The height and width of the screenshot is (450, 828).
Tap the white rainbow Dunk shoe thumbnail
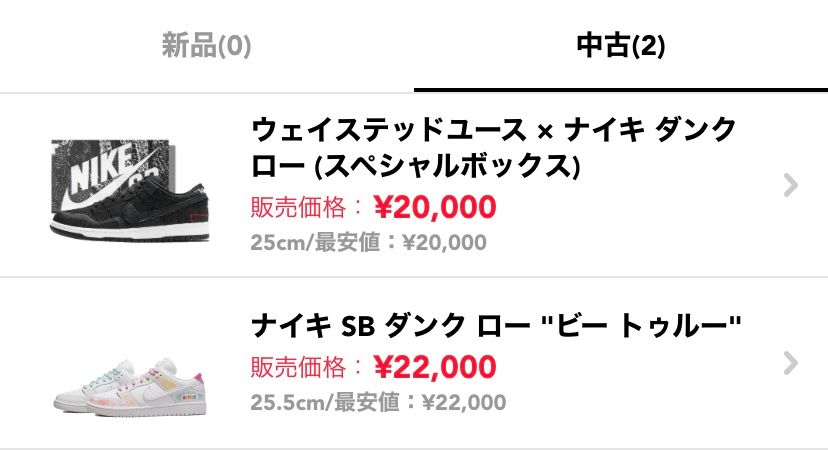[x=129, y=387]
